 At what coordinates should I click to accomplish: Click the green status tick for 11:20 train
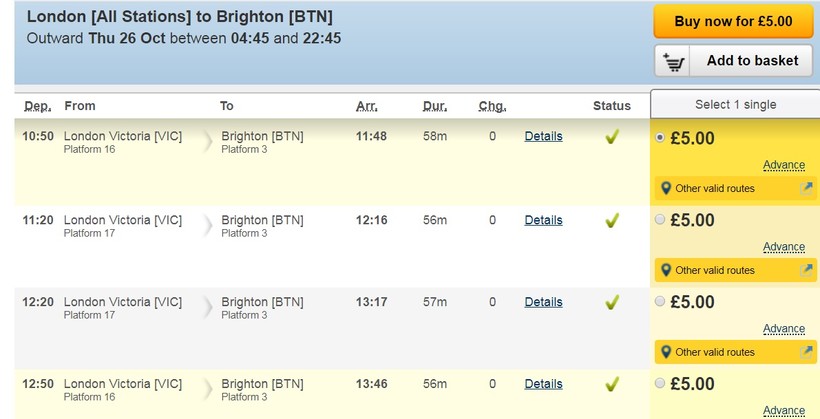coord(612,221)
